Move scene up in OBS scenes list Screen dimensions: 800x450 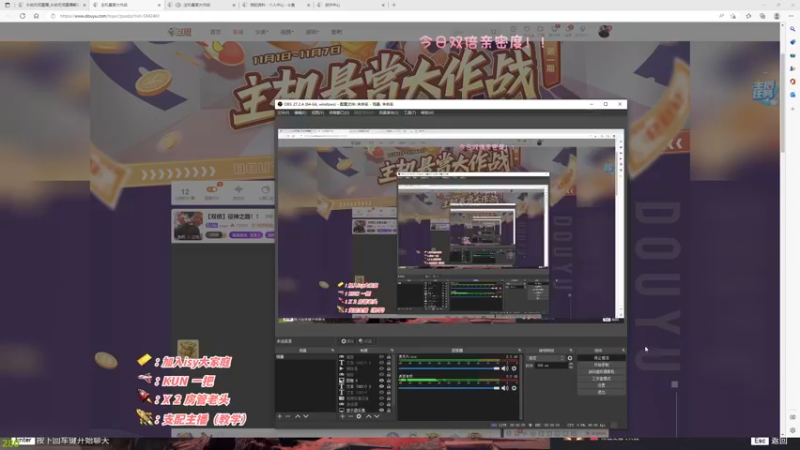click(x=297, y=416)
